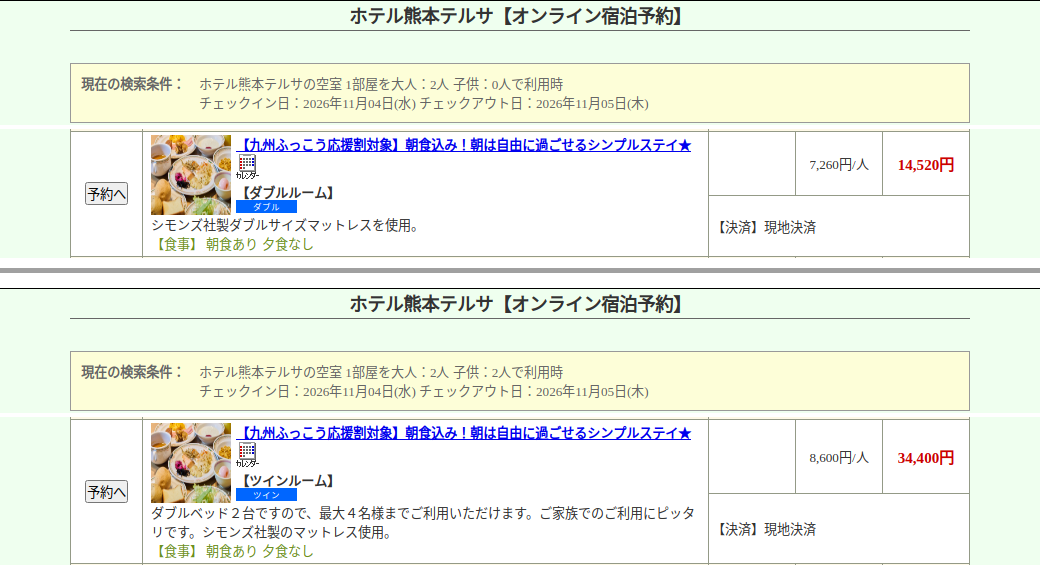Click check-in date line in lower search box
The image size is (1040, 565).
[424, 391]
